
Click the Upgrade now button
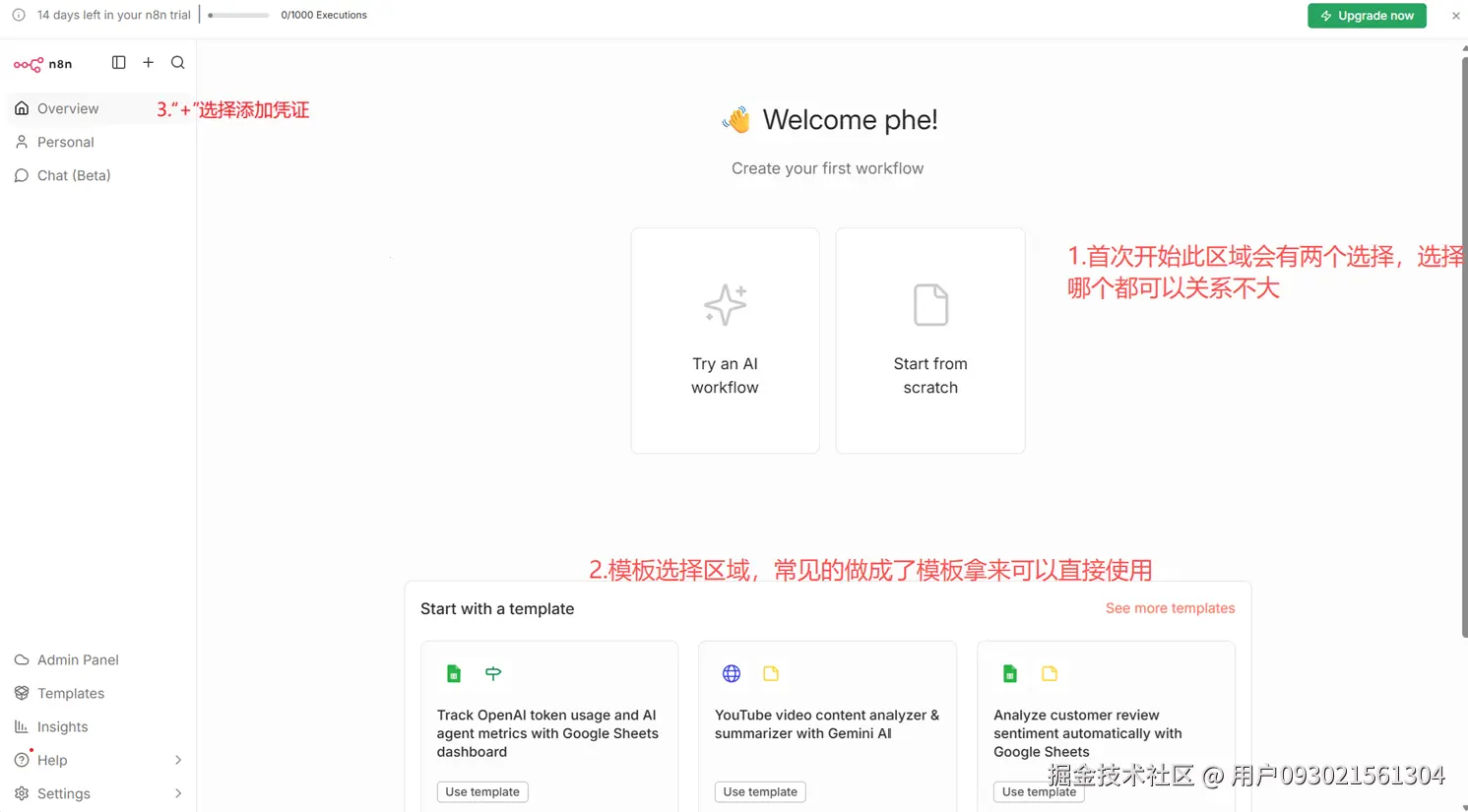point(1367,16)
